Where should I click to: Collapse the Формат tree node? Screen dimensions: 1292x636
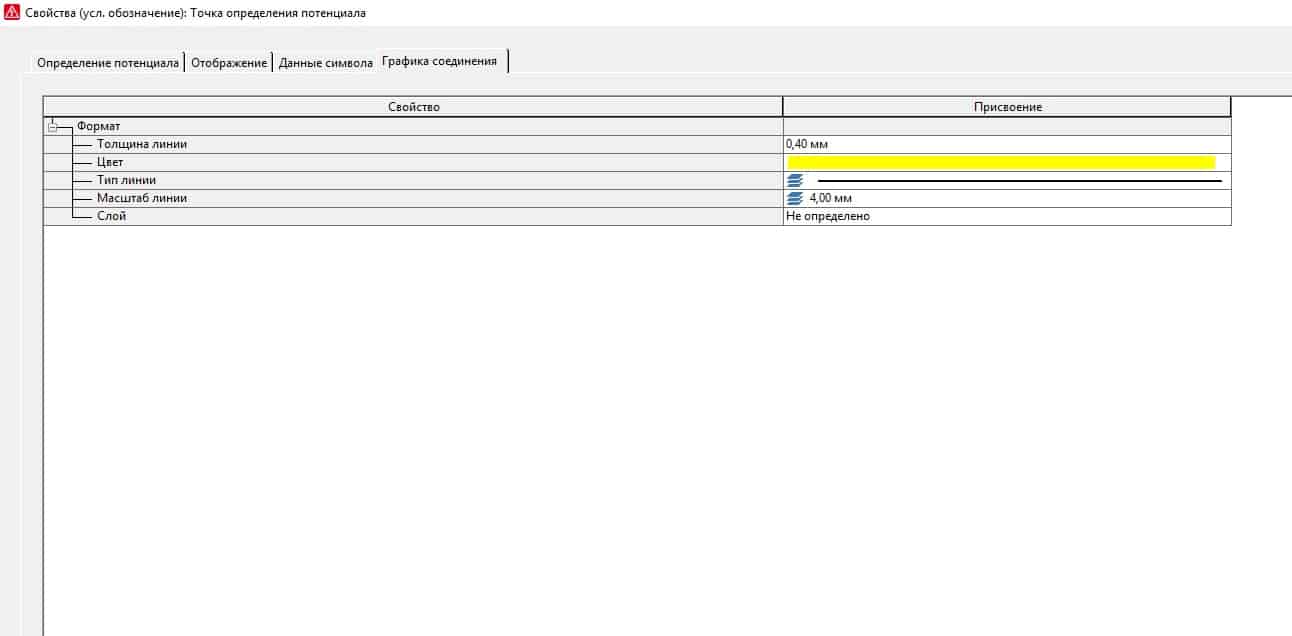(52, 127)
